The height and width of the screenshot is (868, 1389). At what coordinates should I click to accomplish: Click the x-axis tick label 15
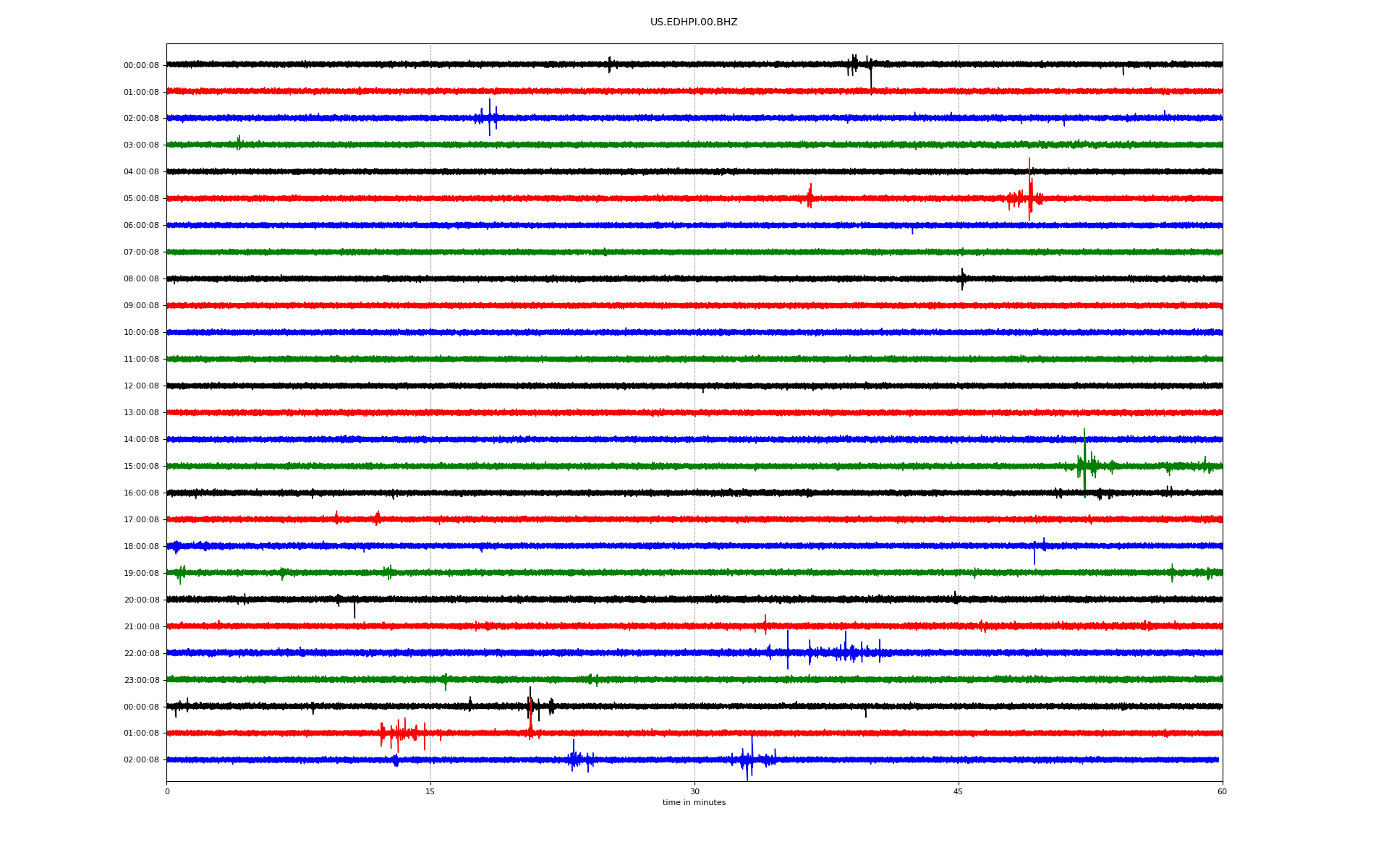pos(430,792)
